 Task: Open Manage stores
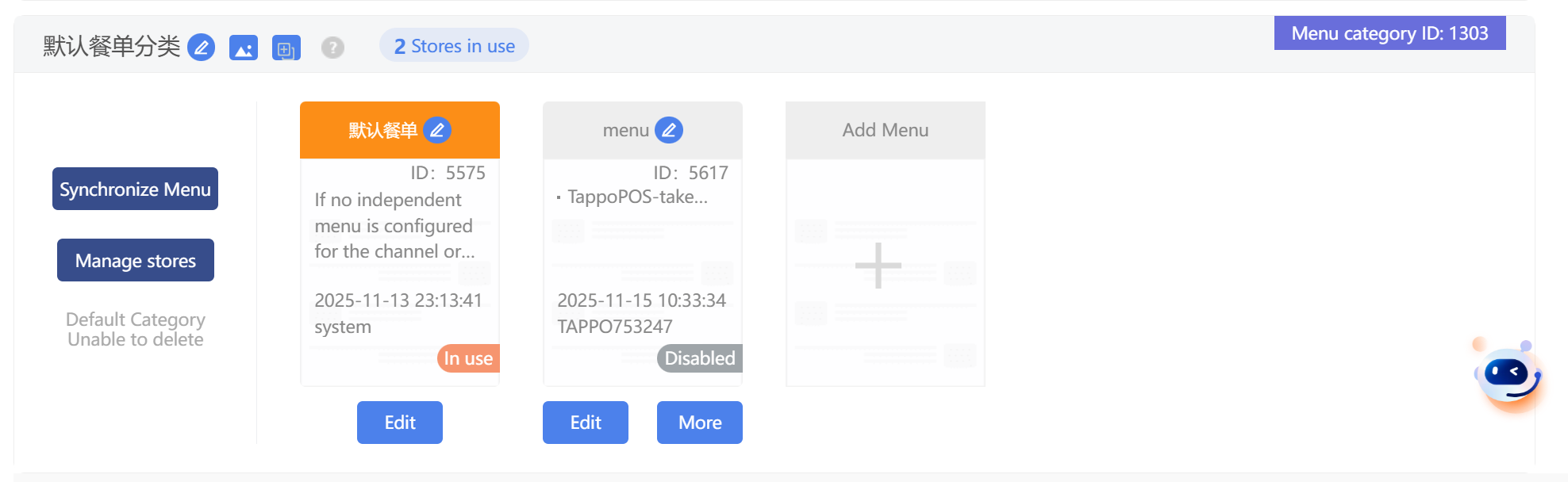[136, 260]
